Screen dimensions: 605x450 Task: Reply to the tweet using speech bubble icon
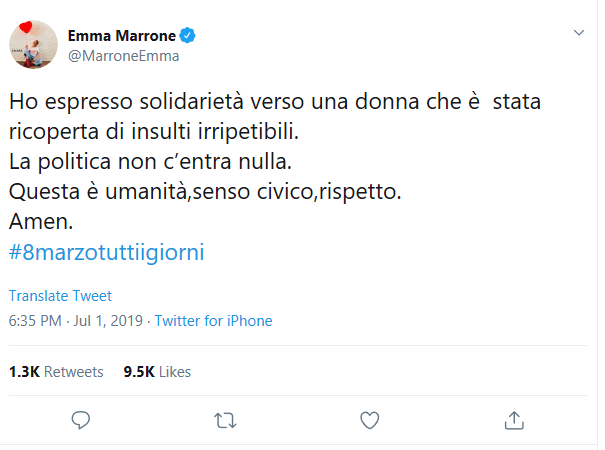click(x=82, y=418)
